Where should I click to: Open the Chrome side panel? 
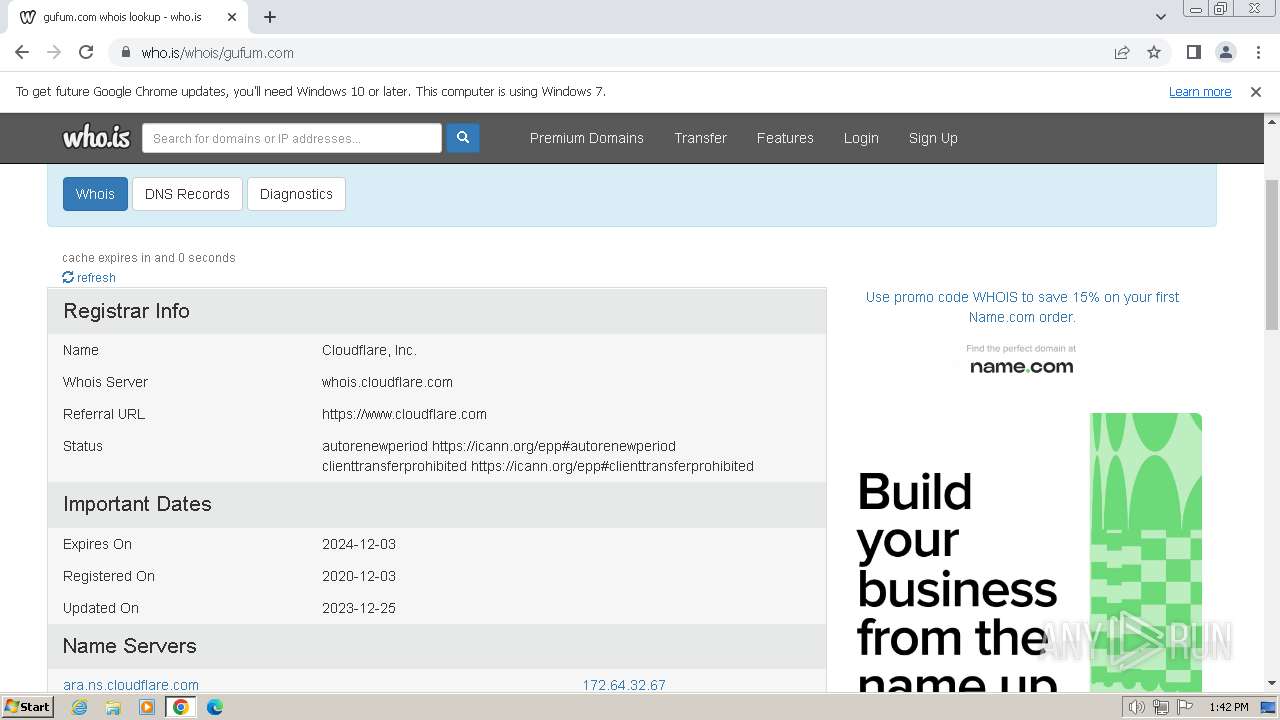pos(1193,53)
